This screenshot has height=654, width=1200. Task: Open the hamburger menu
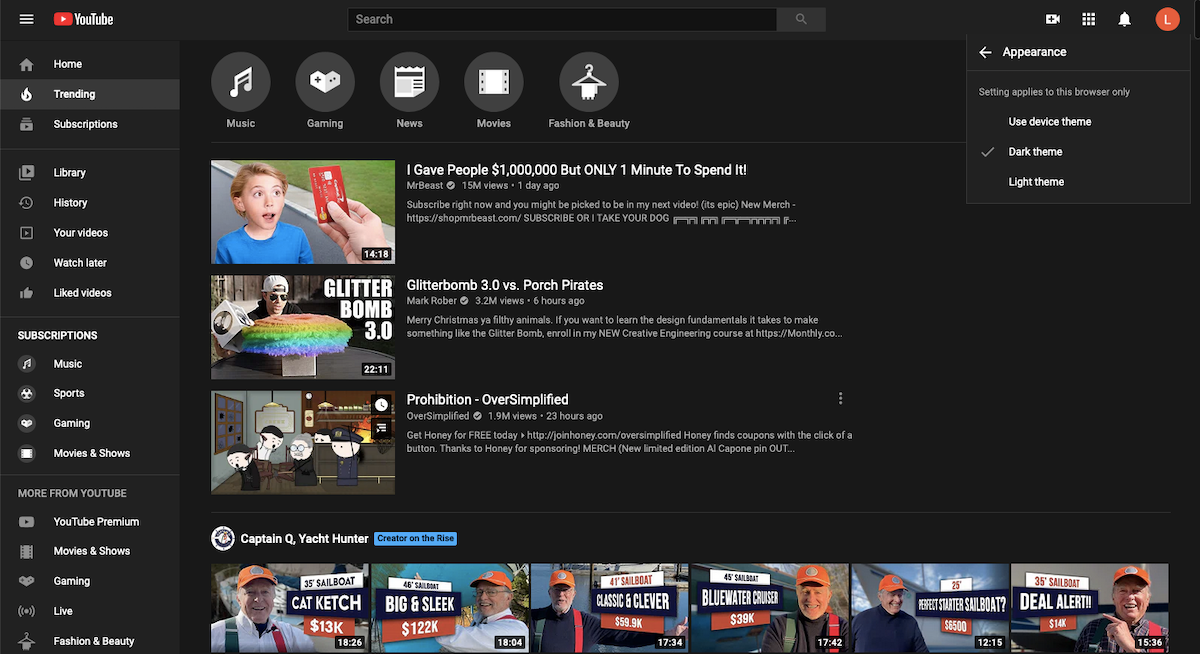pos(26,18)
